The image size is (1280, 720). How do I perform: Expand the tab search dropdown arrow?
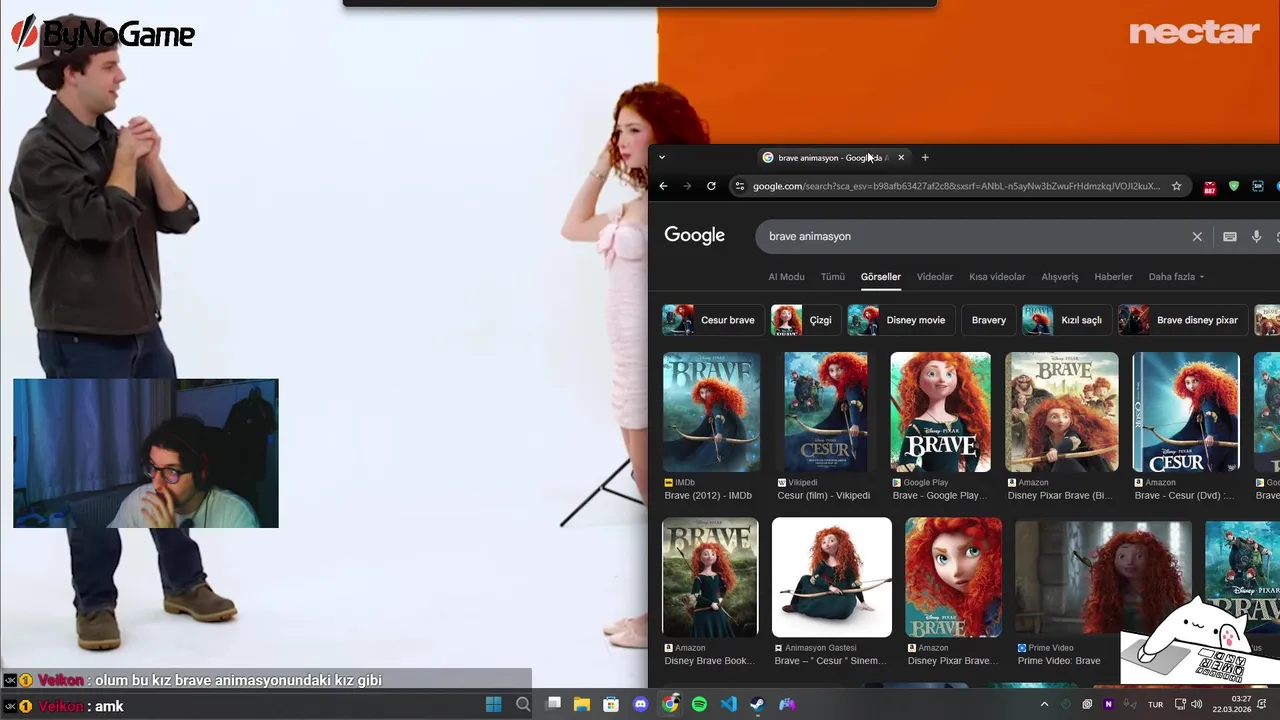[661, 157]
